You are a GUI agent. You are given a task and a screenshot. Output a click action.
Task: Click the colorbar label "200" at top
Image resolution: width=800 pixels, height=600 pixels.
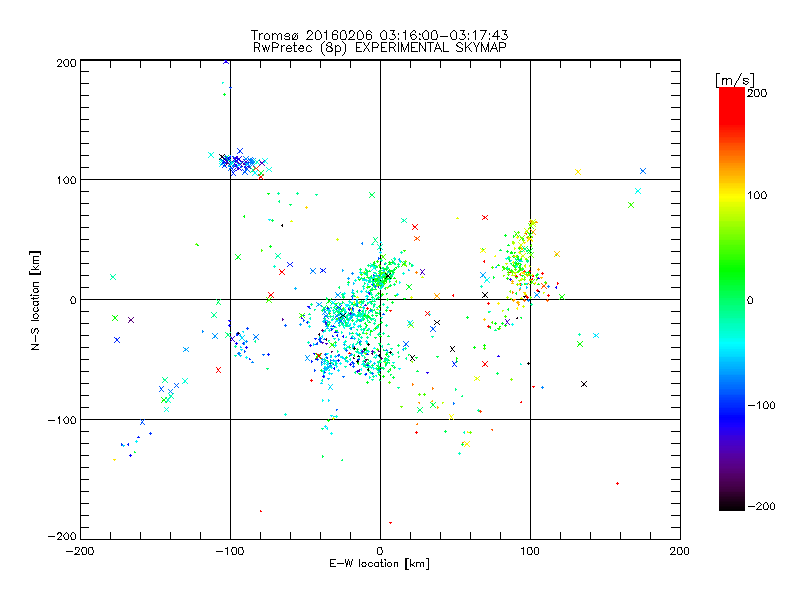[x=757, y=93]
